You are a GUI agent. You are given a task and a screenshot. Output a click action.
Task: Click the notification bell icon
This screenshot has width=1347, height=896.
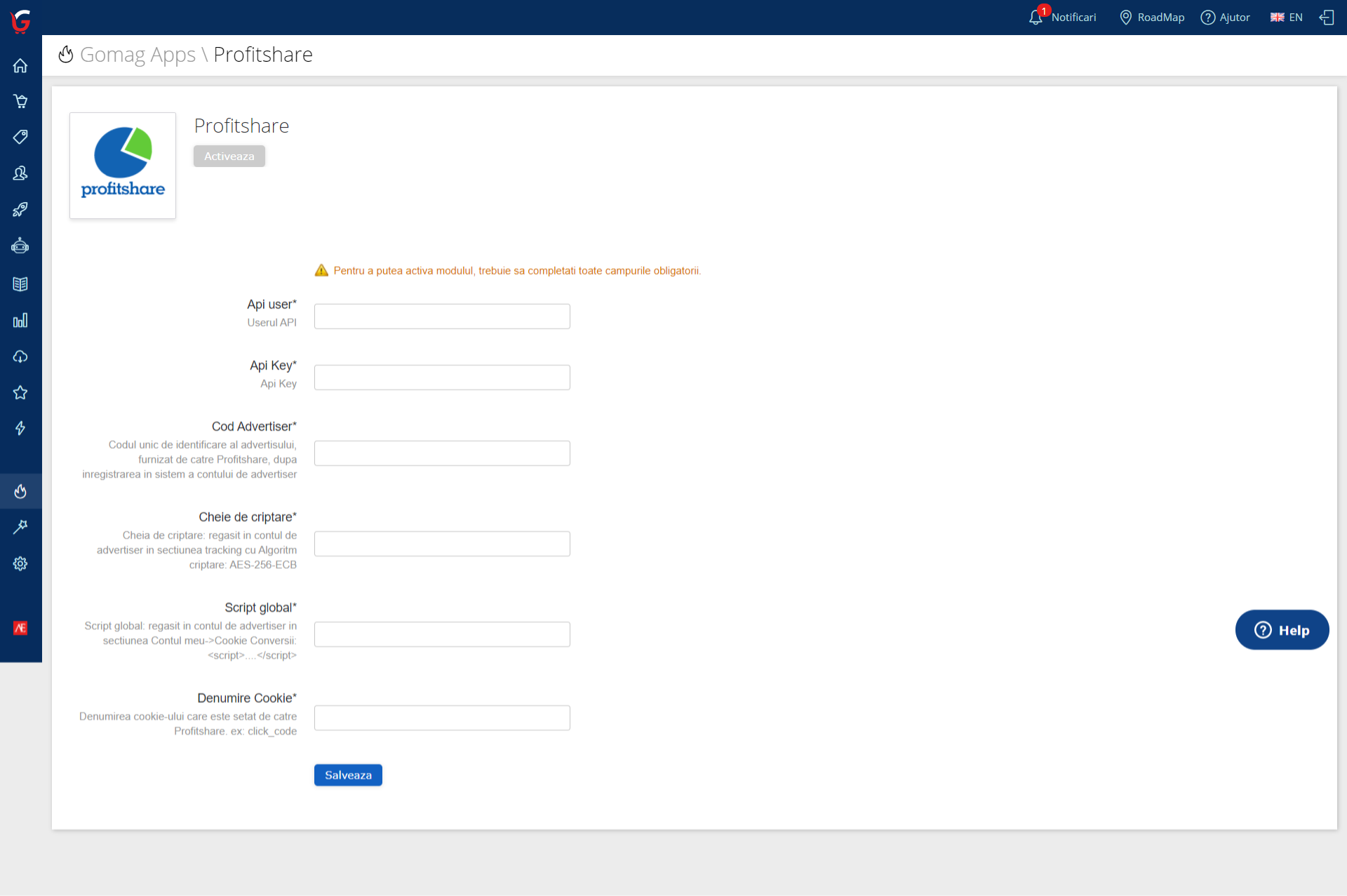[x=1036, y=18]
